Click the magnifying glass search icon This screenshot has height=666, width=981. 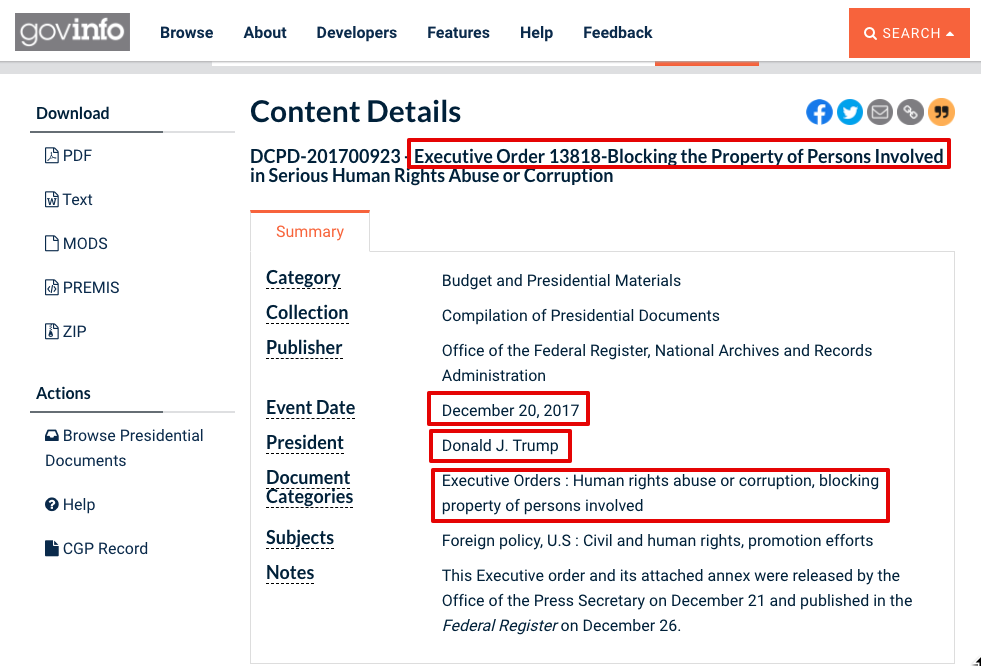coord(870,33)
